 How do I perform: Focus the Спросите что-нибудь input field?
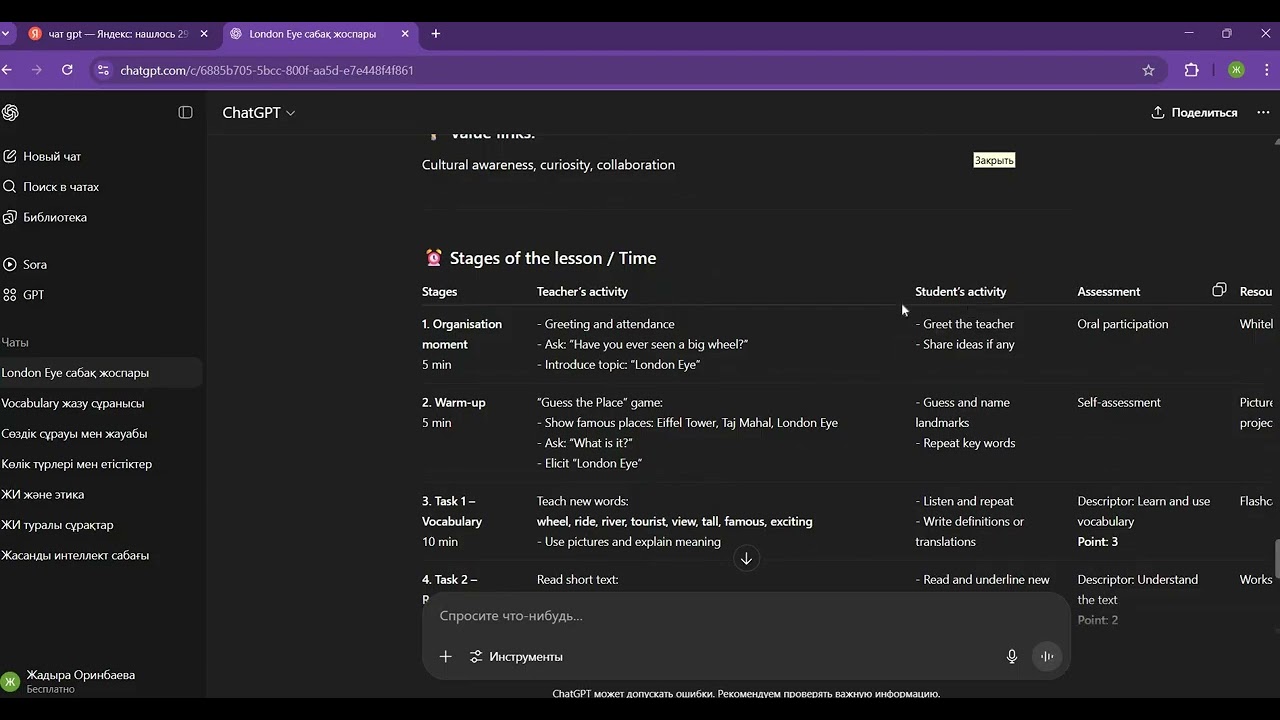[x=746, y=616]
